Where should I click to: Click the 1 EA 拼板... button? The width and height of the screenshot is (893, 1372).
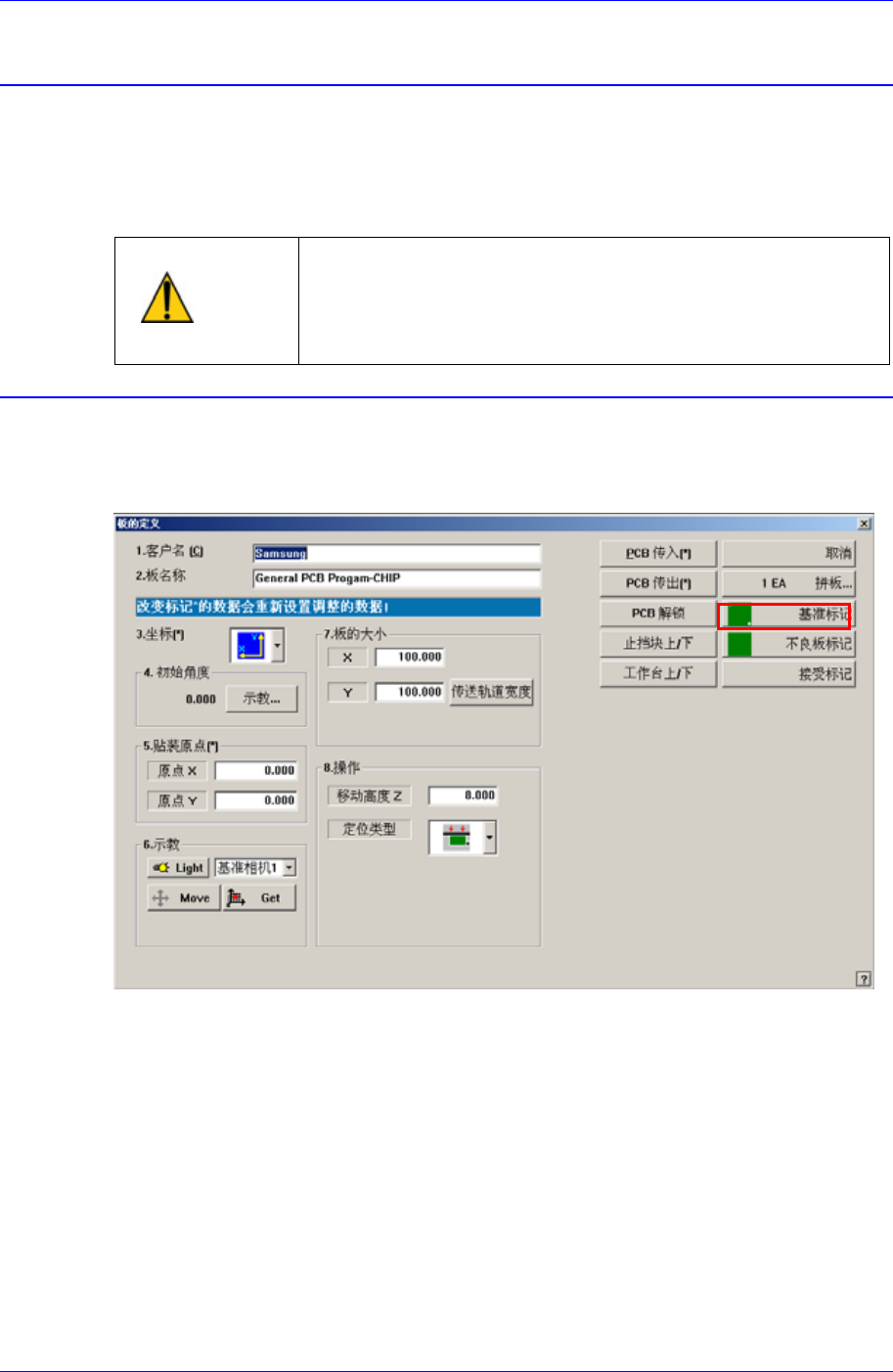click(789, 583)
